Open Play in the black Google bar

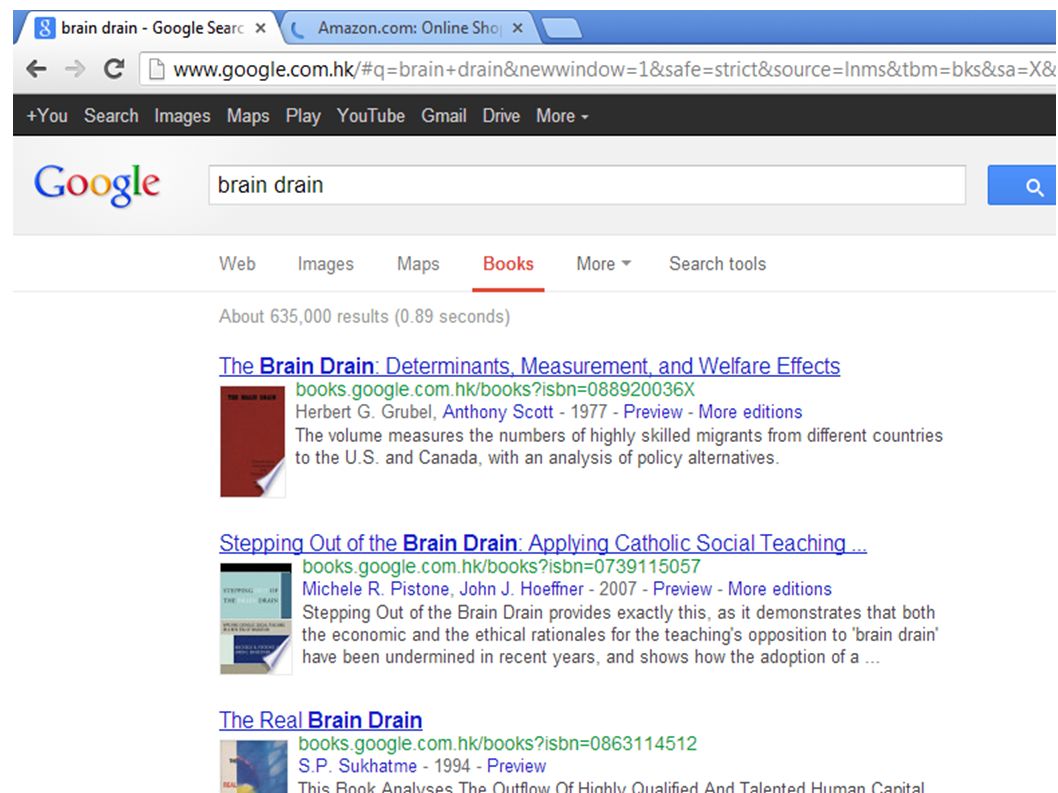coord(303,116)
